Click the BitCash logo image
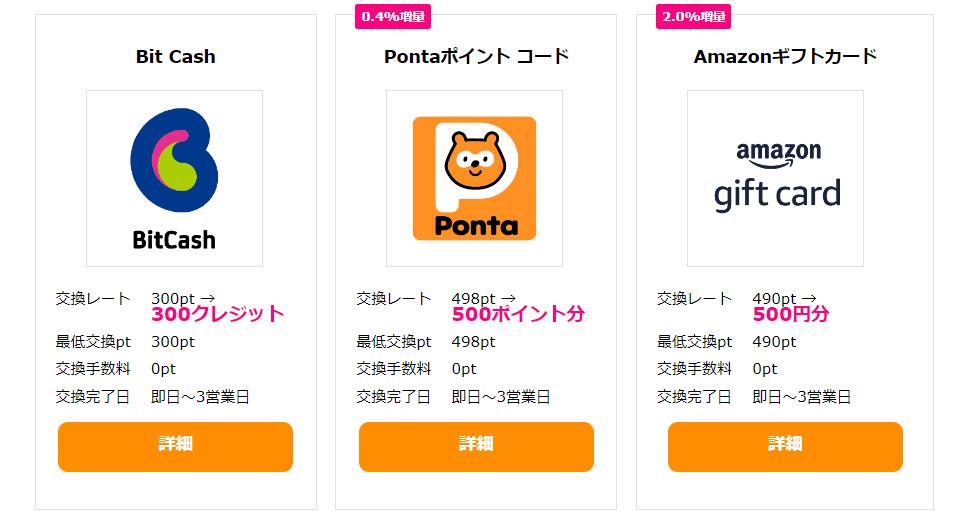The height and width of the screenshot is (517, 968). 174,179
